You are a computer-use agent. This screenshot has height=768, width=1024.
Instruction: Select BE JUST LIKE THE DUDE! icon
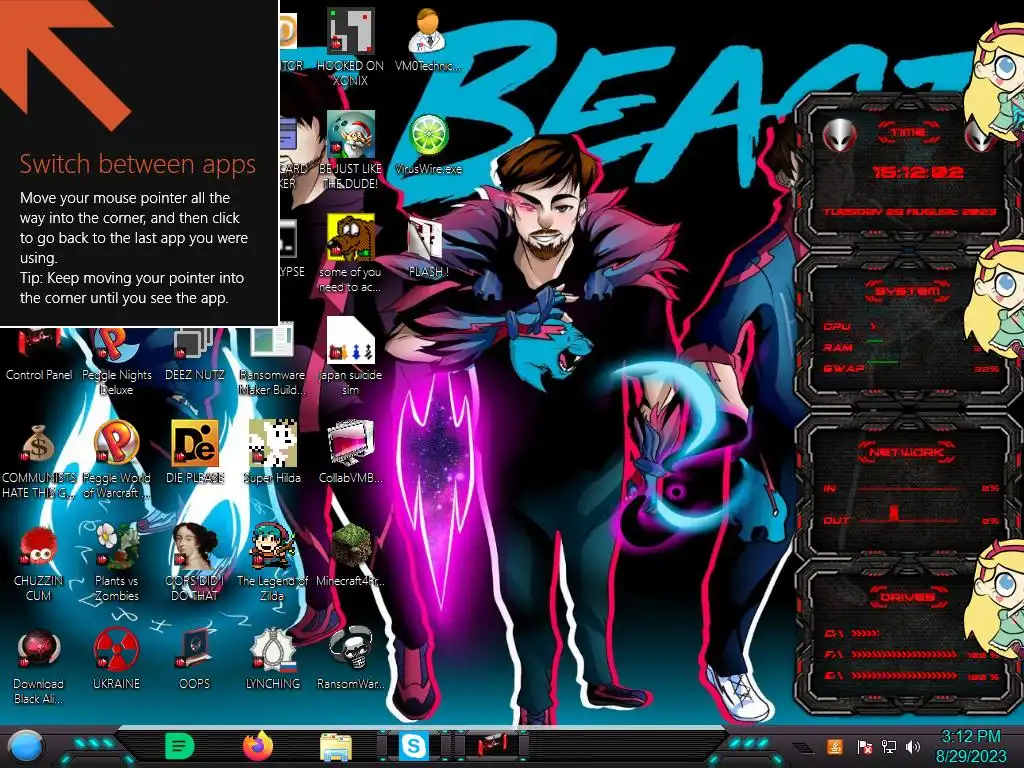[350, 151]
